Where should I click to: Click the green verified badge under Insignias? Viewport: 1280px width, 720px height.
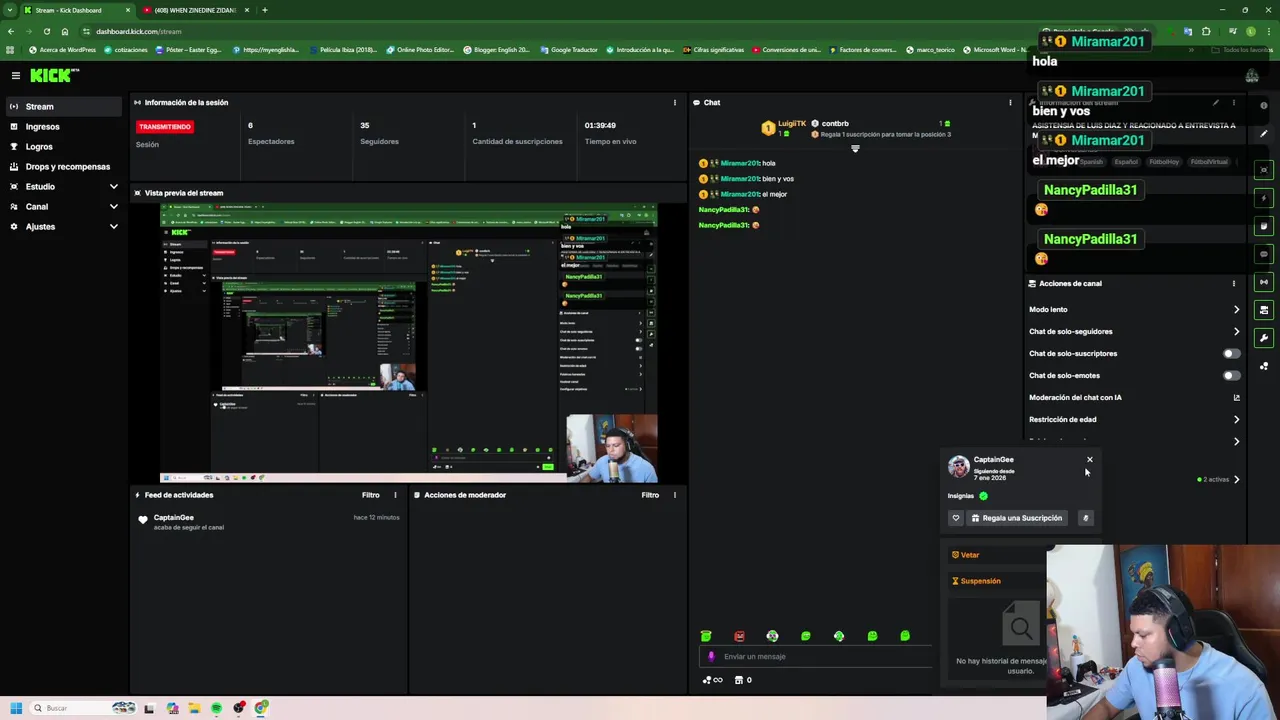(x=983, y=496)
